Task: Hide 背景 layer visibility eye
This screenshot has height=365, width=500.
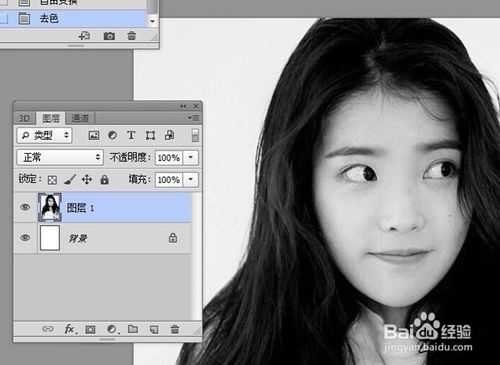Action: click(x=25, y=238)
